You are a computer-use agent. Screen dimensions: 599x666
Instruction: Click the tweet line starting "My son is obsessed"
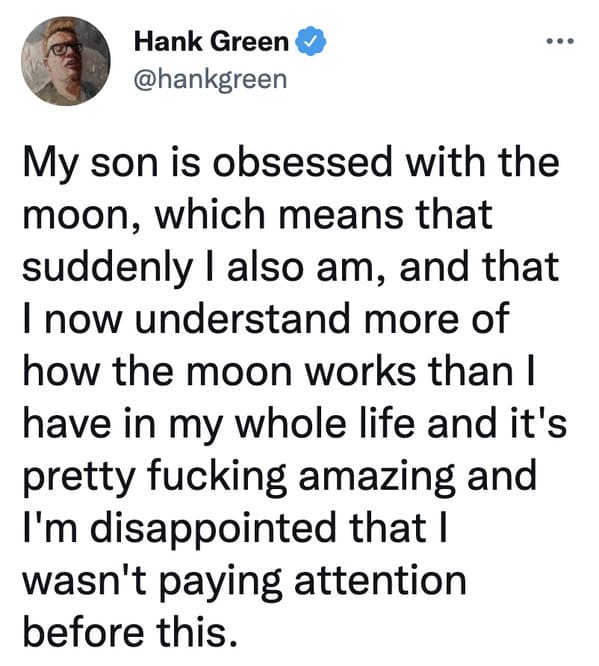point(291,165)
